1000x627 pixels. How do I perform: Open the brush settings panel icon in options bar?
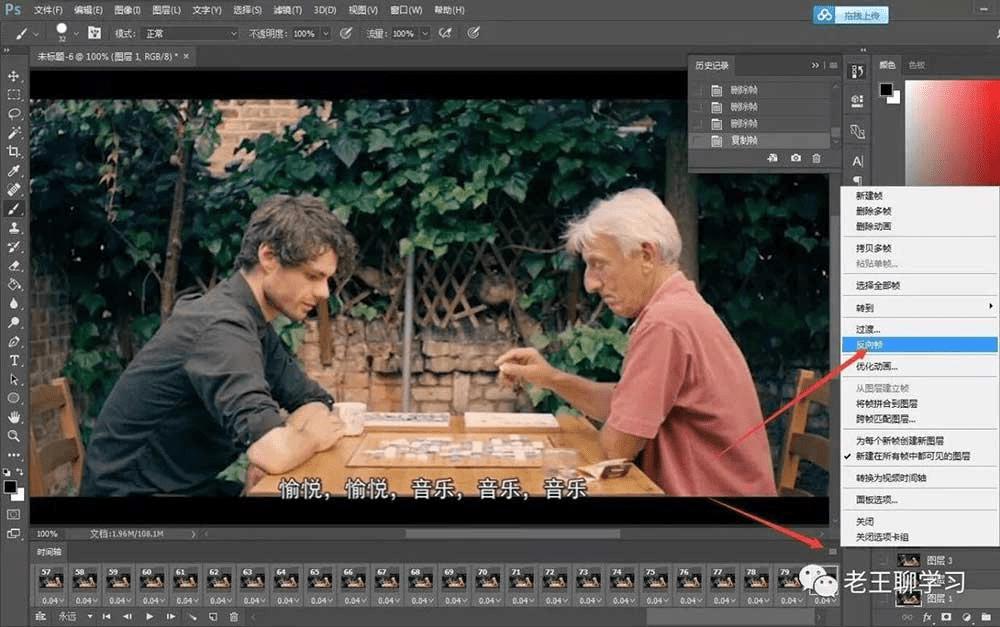[94, 33]
